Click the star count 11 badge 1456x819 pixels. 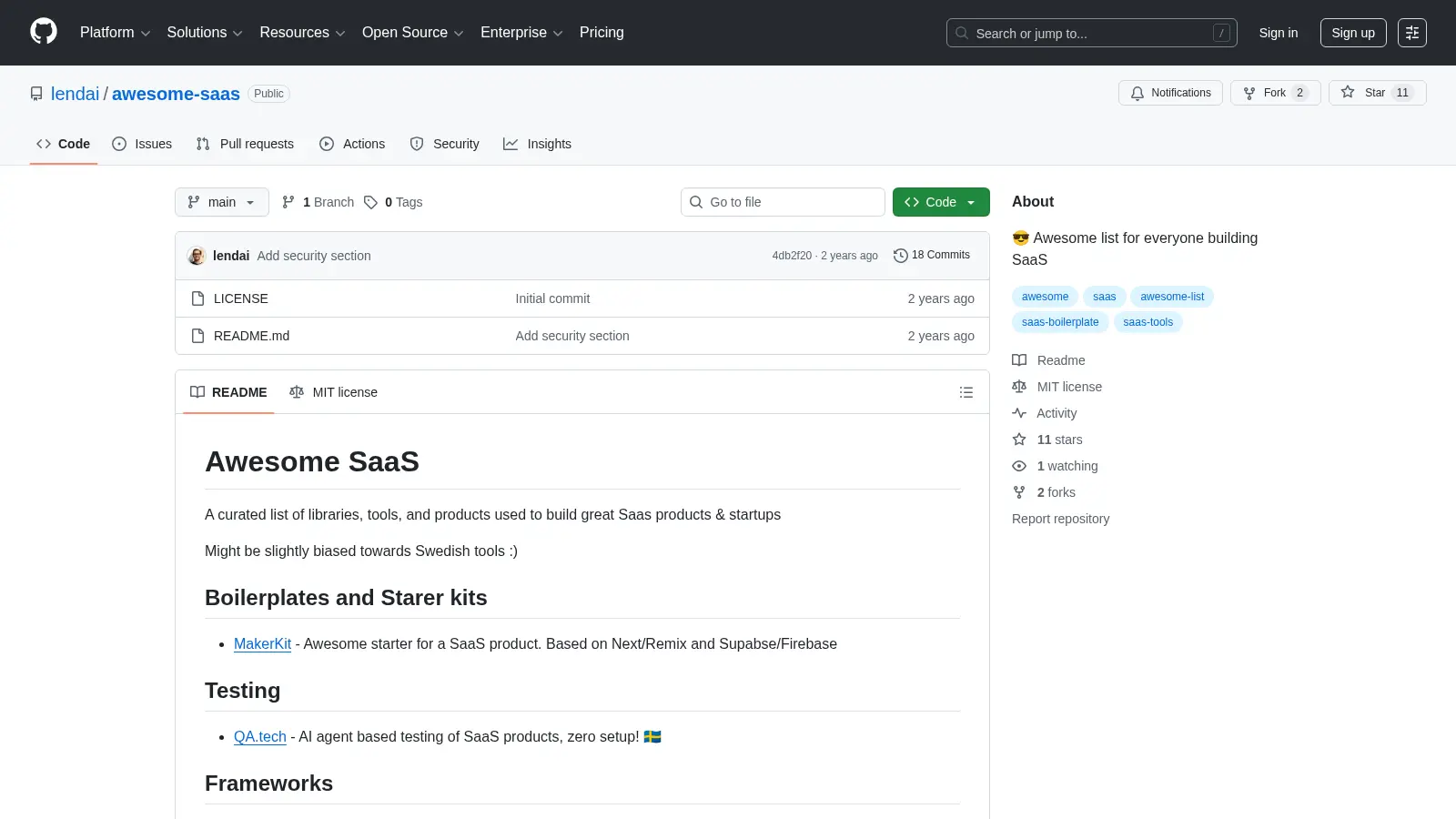click(1402, 93)
